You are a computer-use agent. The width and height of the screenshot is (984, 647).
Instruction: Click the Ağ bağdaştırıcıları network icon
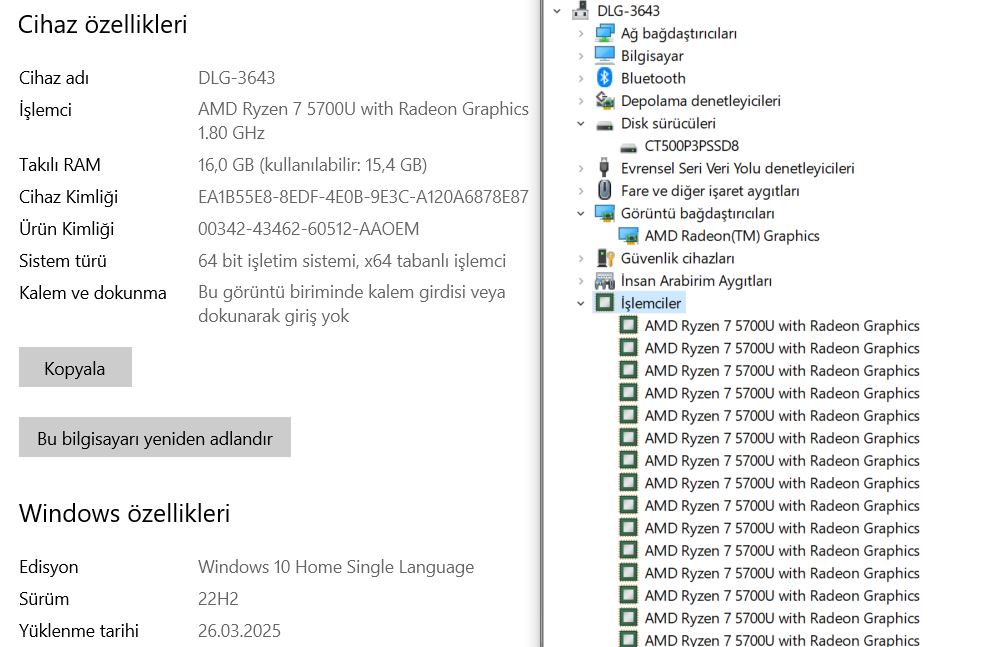tap(604, 33)
